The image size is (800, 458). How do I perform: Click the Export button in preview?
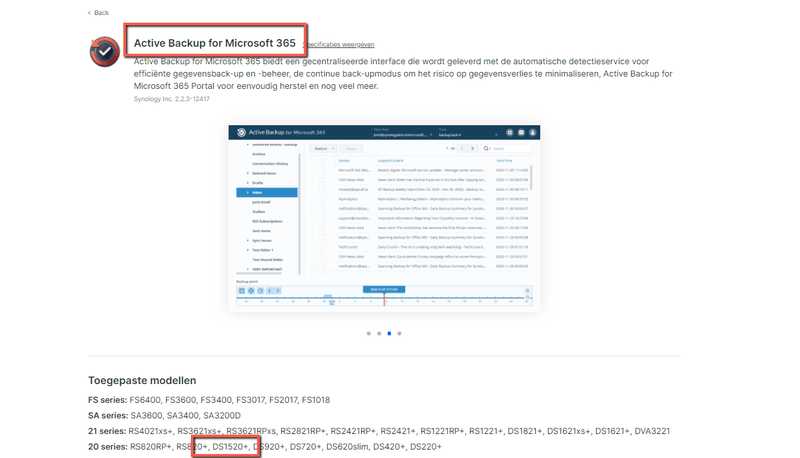coord(352,148)
